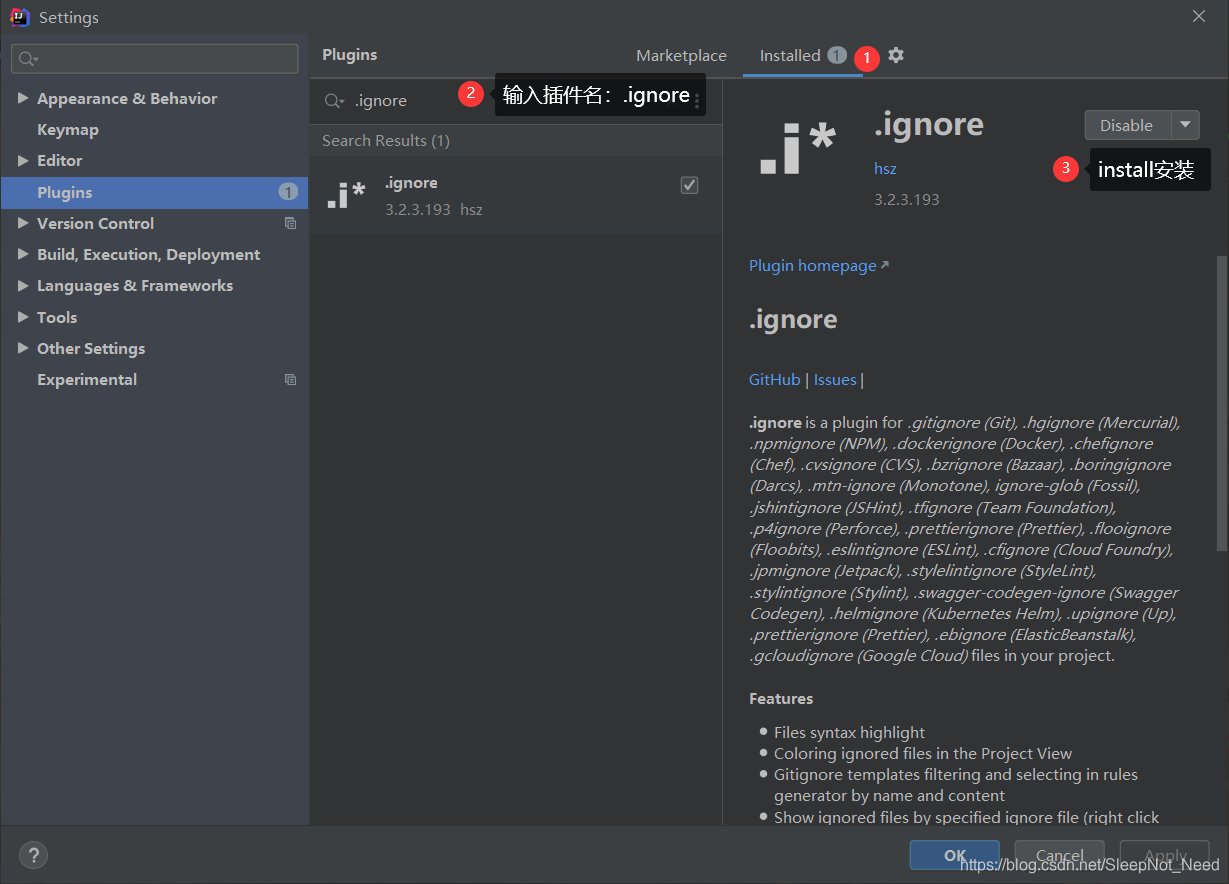
Task: Close the Settings dialog window
Action: click(1199, 16)
